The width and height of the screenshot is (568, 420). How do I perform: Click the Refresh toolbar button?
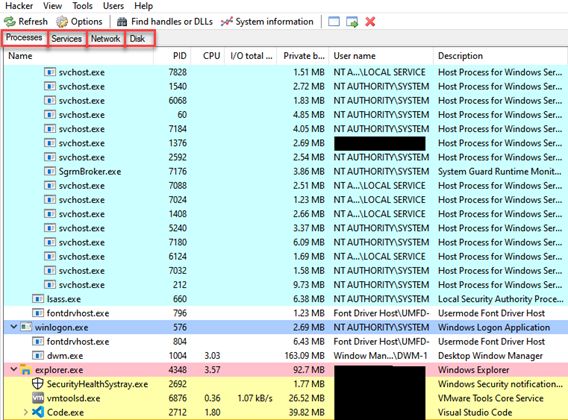point(26,22)
